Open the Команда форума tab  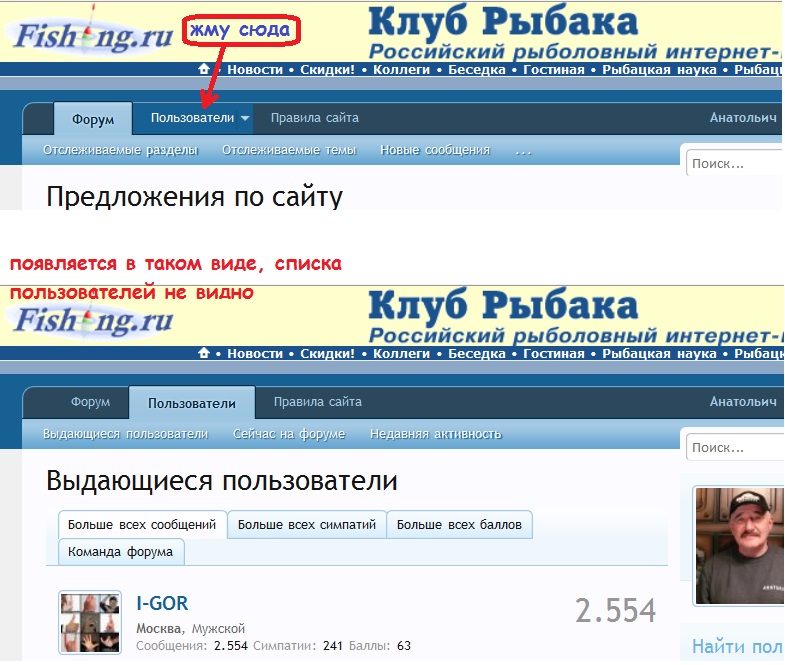click(121, 551)
